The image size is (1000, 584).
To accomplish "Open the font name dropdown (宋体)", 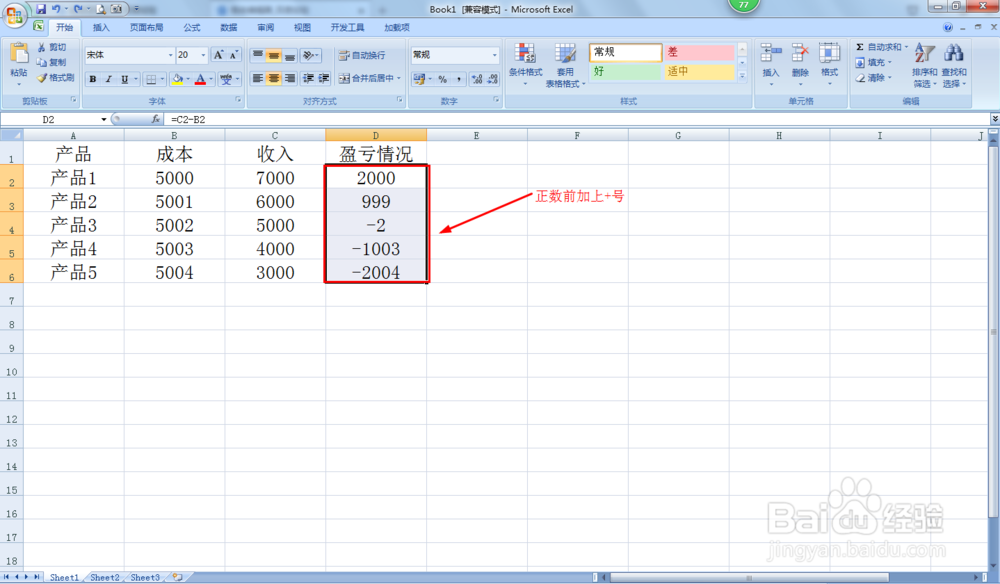I will pyautogui.click(x=170, y=55).
